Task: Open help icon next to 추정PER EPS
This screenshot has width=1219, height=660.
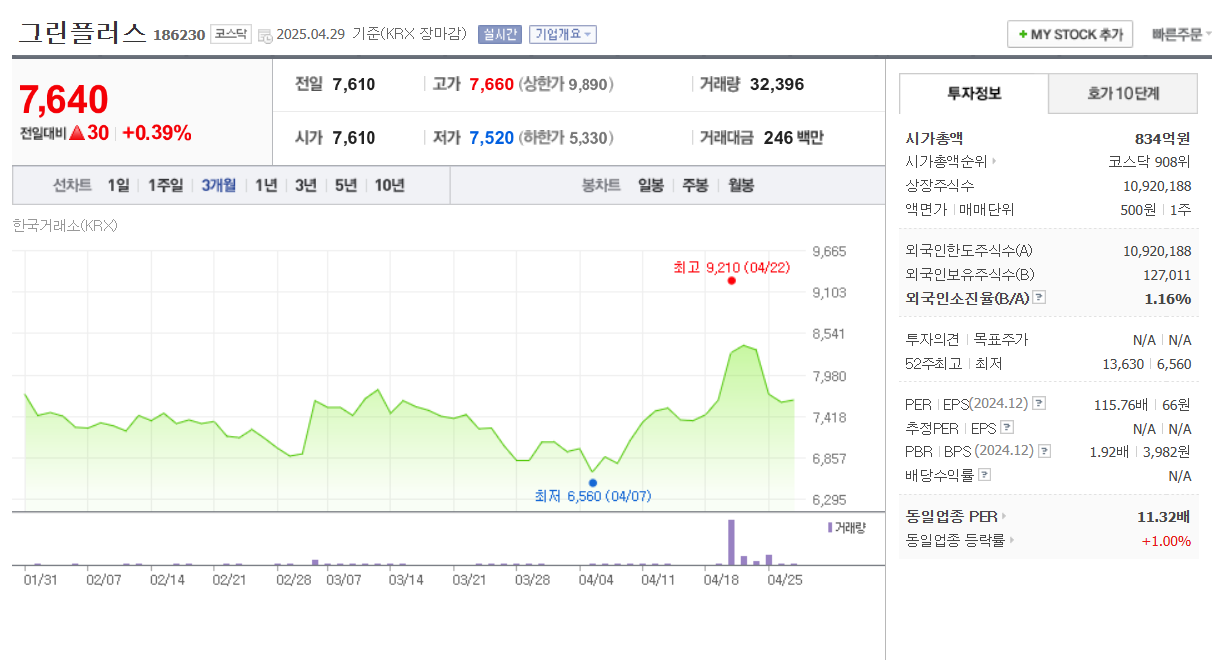Action: point(1007,428)
